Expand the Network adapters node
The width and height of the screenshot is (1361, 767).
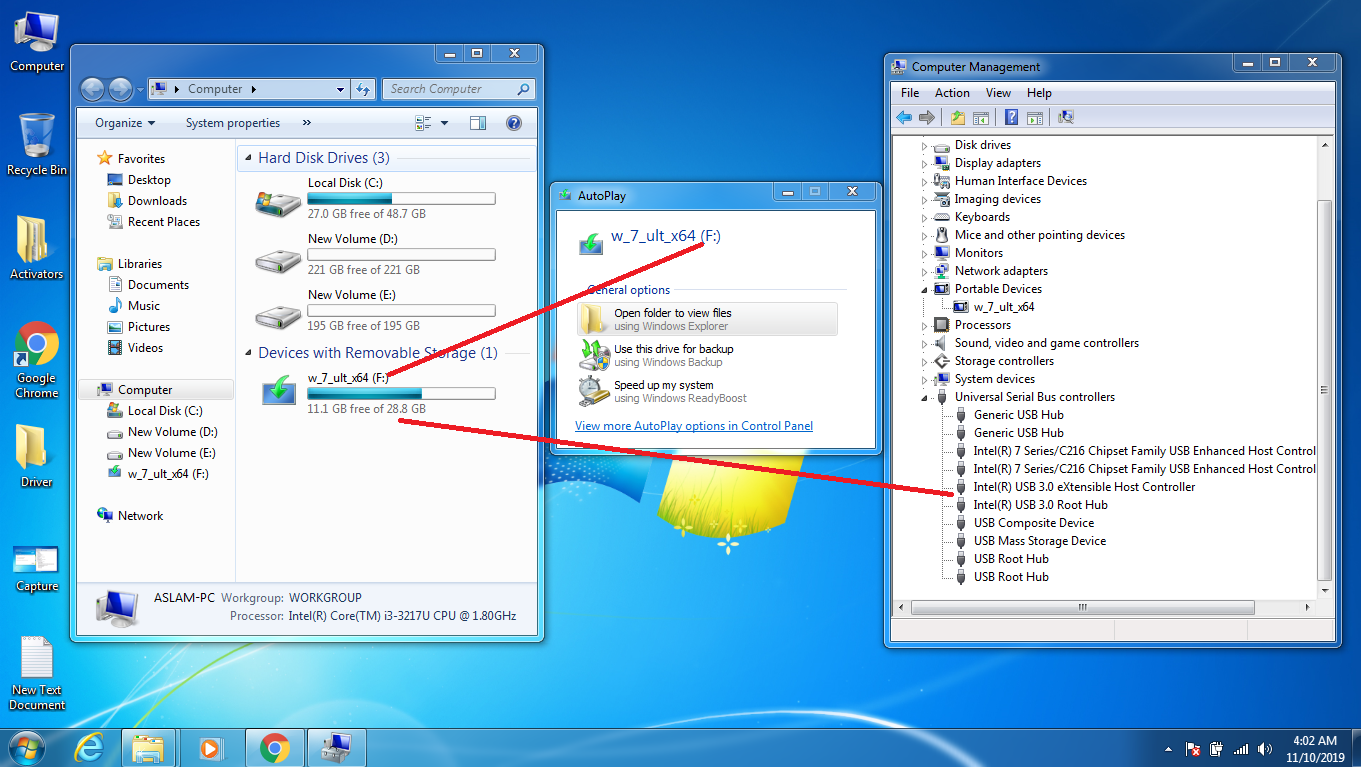(925, 270)
